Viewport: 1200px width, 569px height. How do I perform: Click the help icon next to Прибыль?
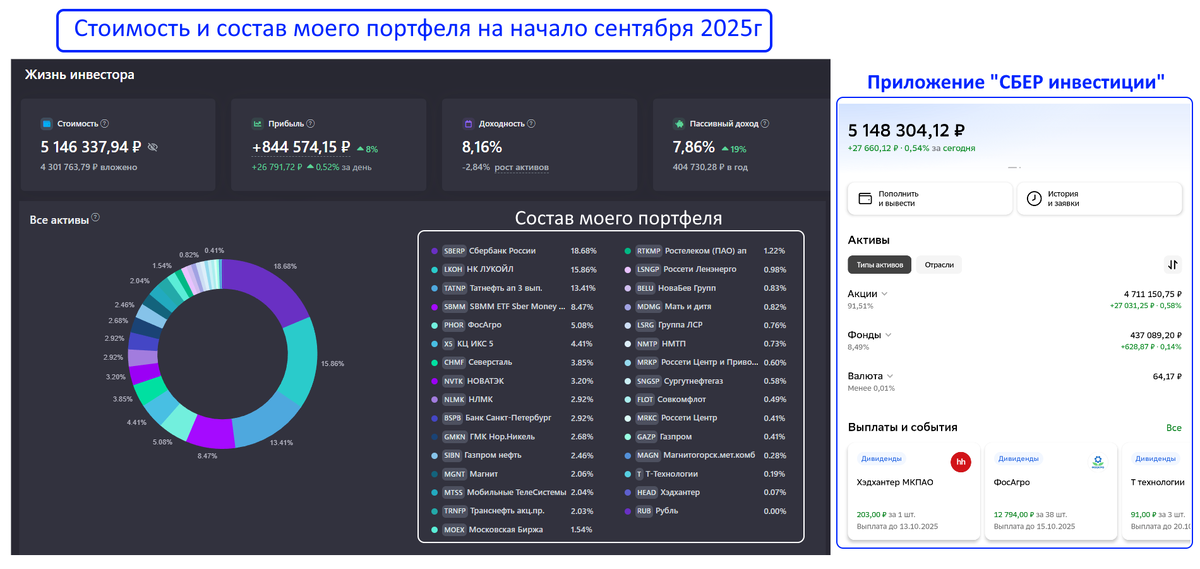pos(311,124)
